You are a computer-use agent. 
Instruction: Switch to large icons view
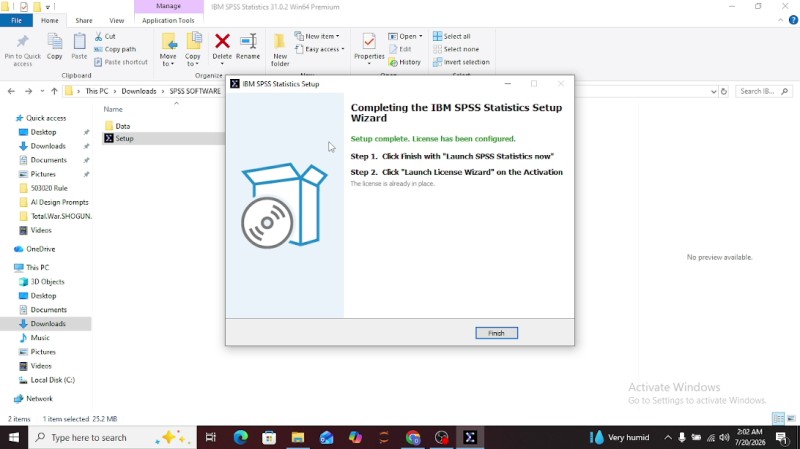[791, 418]
